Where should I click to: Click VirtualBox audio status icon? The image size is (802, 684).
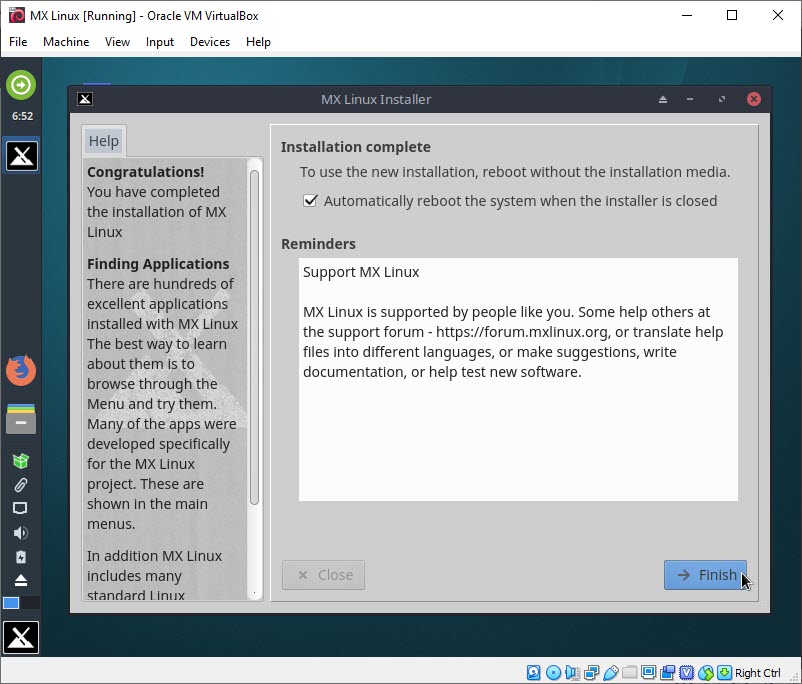[572, 672]
